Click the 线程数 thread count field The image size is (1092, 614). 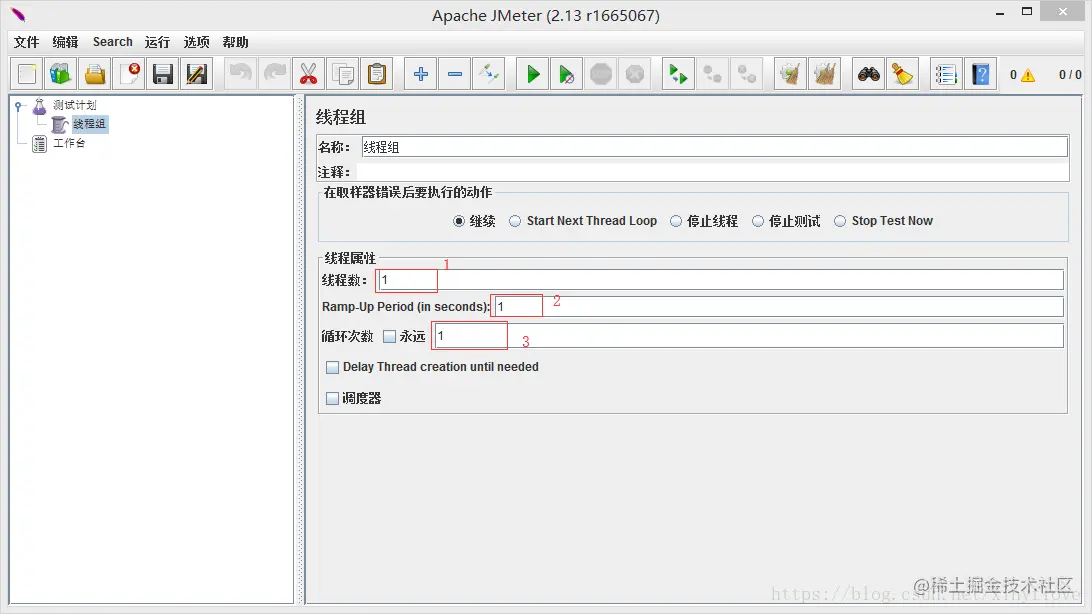tap(720, 280)
